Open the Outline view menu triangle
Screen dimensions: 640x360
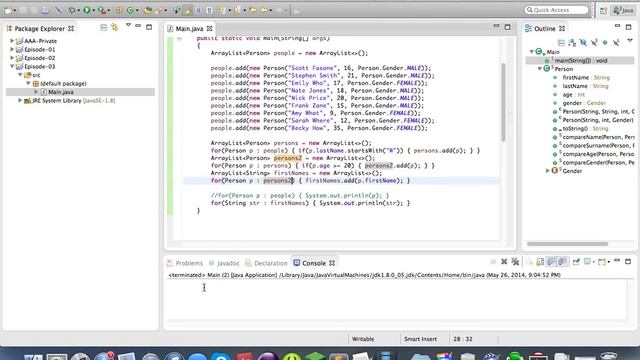tap(630, 41)
